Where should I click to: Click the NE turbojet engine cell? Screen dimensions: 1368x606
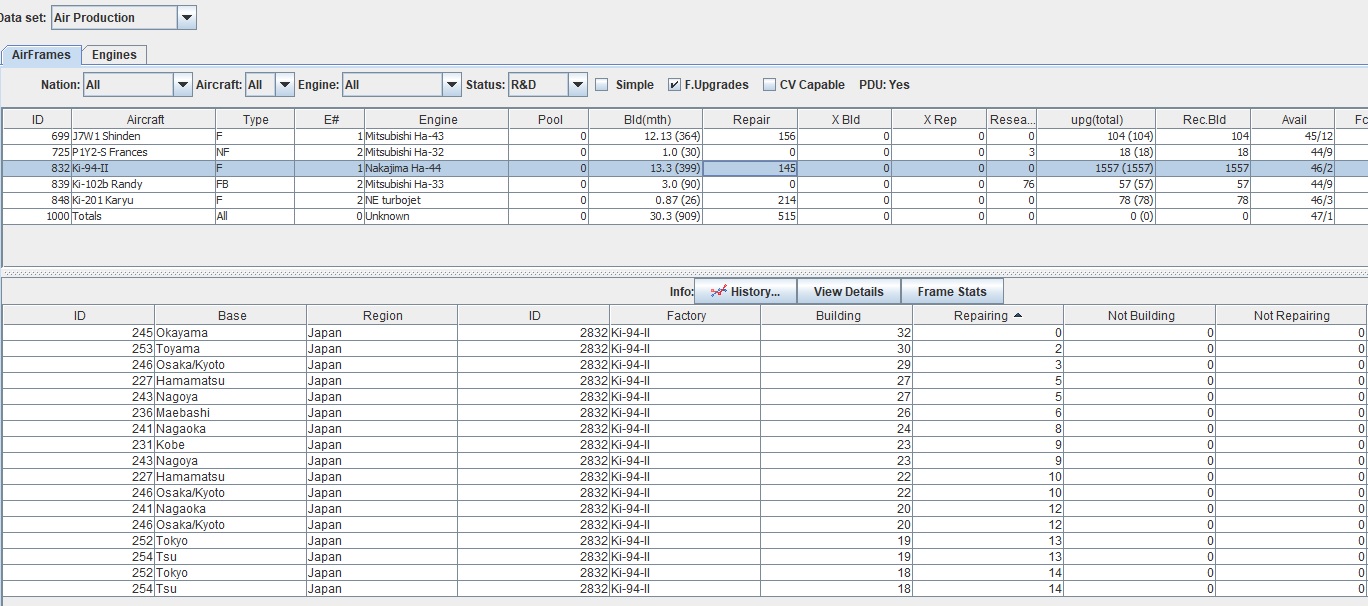(436, 200)
